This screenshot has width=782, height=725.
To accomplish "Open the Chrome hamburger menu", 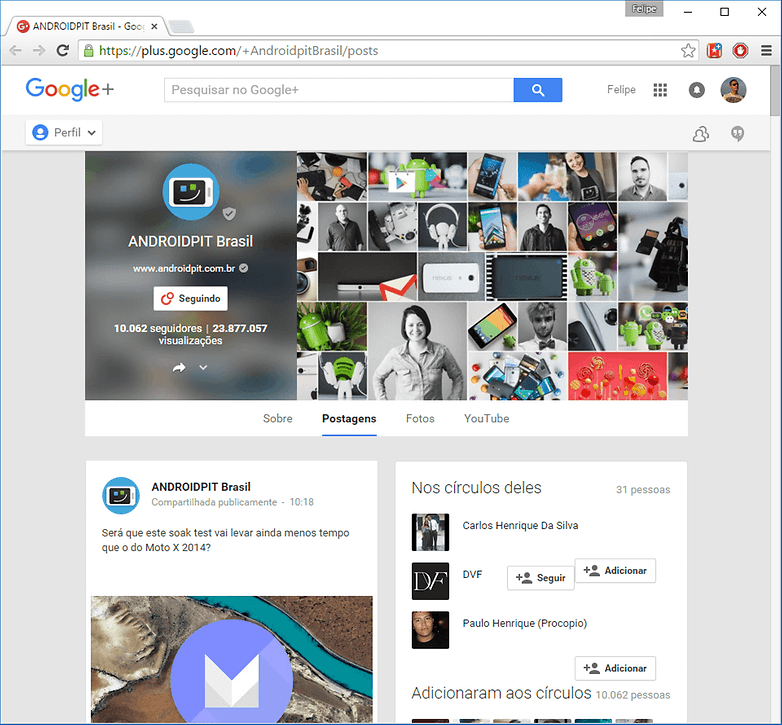I will point(767,50).
